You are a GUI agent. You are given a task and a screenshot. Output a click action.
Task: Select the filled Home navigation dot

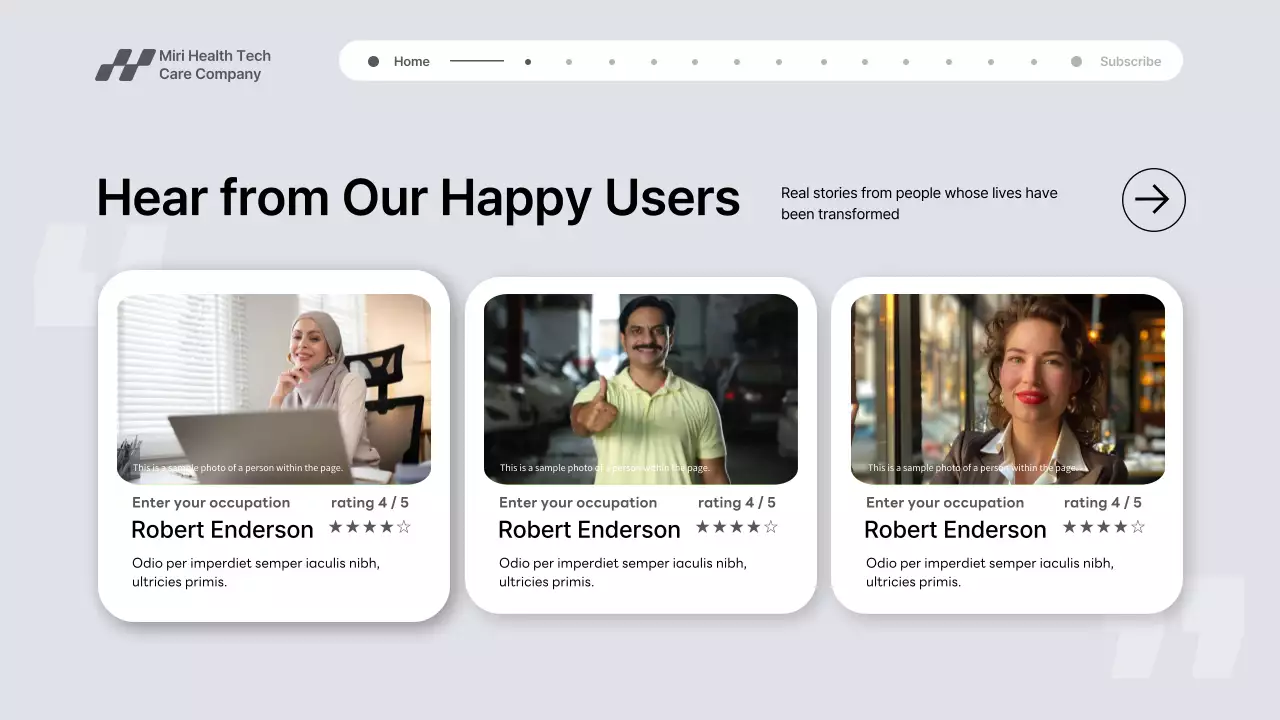(373, 61)
